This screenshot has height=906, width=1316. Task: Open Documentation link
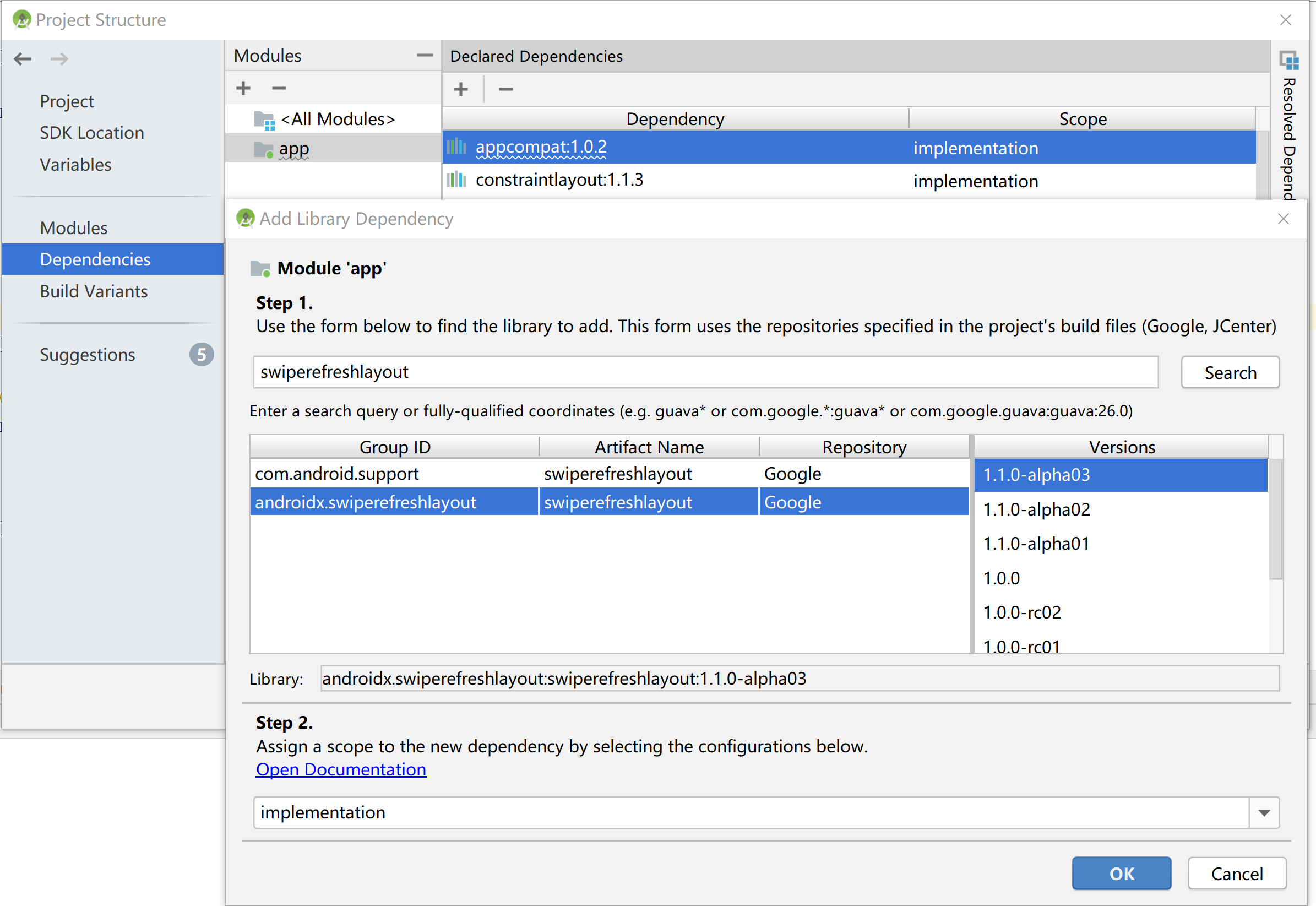[x=341, y=769]
